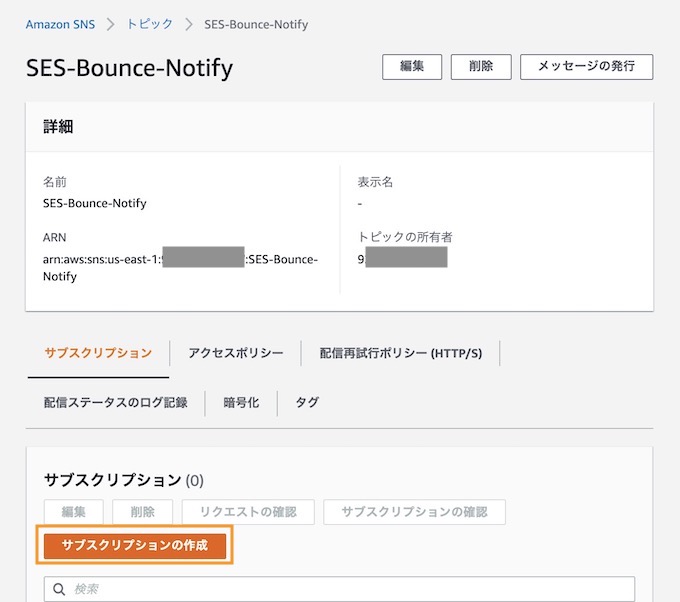680x602 pixels.
Task: Select the サブスクリプション tab
Action: pos(98,353)
